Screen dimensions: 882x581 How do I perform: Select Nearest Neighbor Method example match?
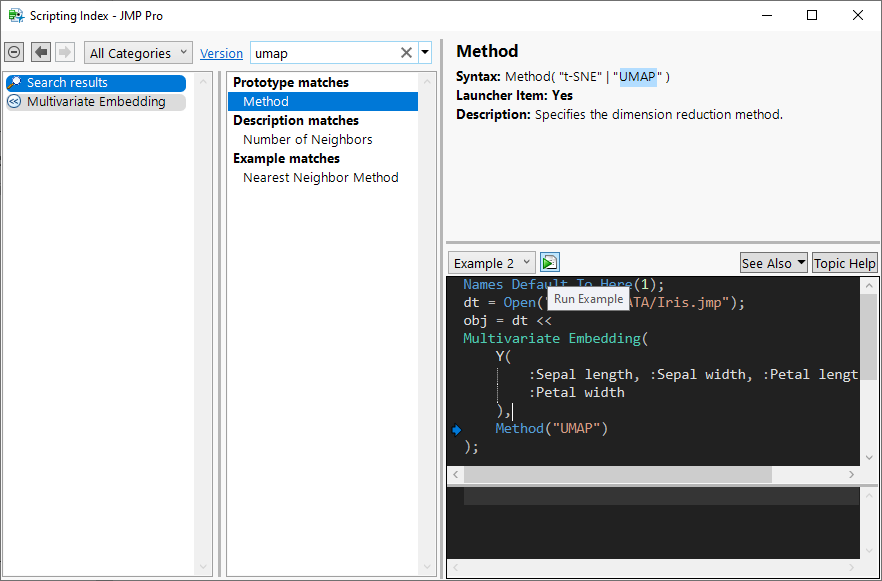click(320, 178)
